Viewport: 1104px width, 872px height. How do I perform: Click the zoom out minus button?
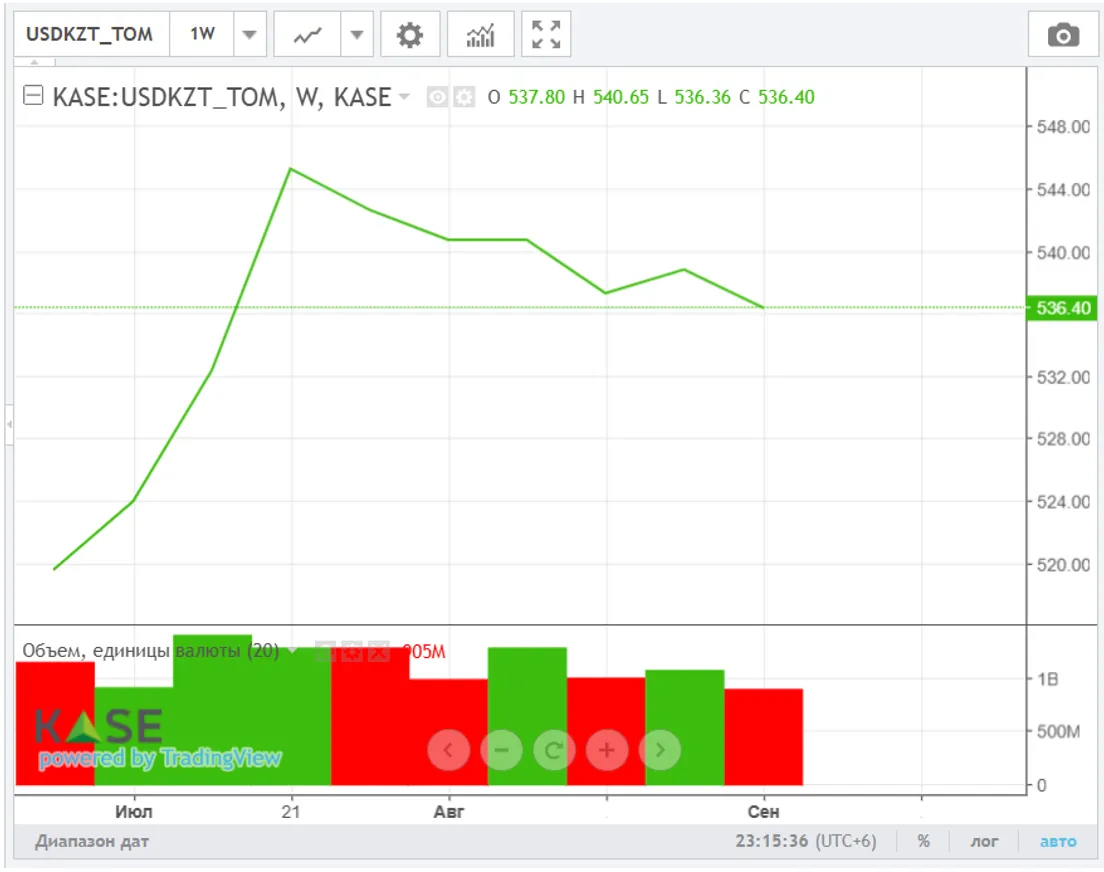[x=501, y=749]
